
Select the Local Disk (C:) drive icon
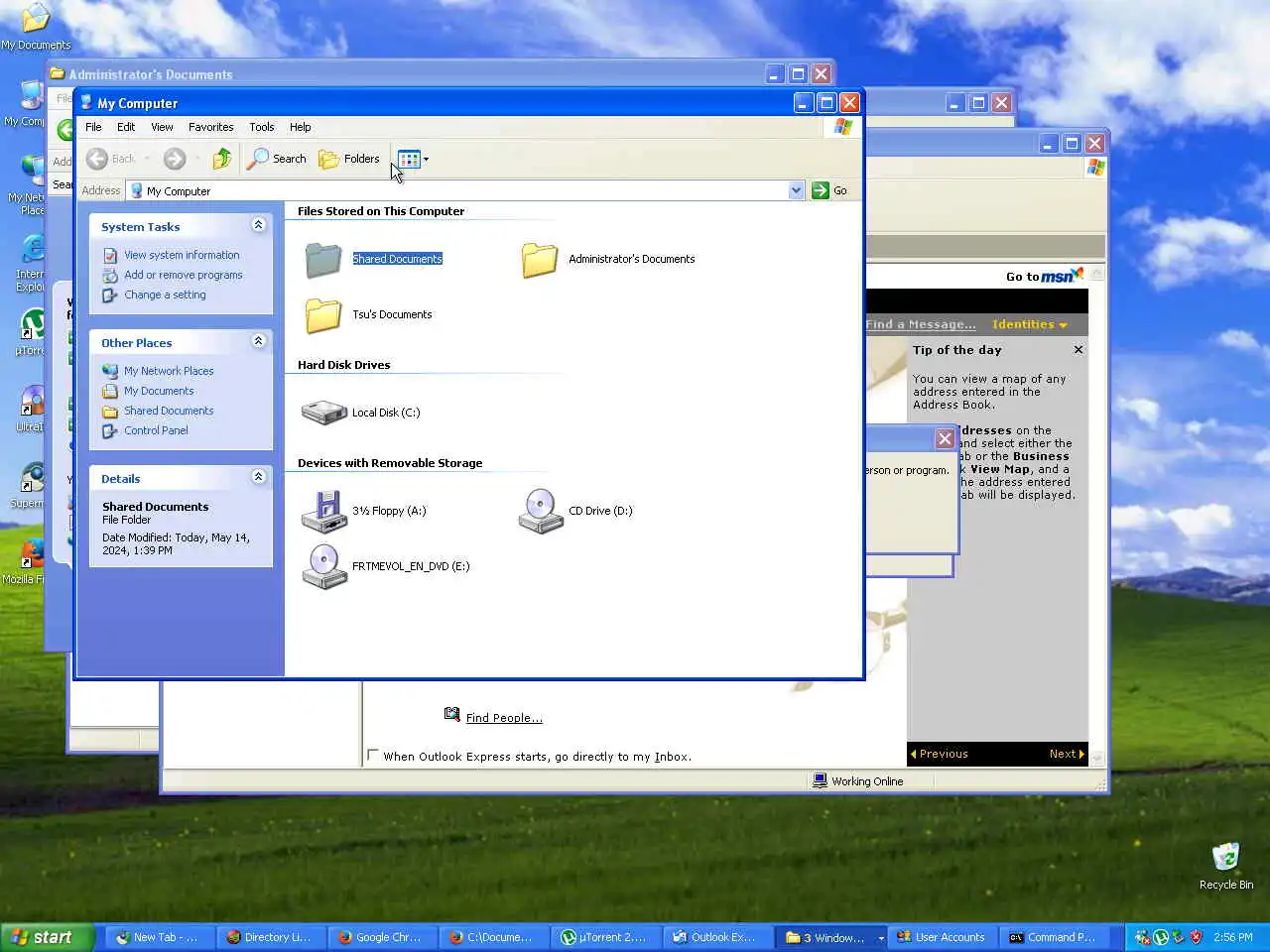[323, 413]
